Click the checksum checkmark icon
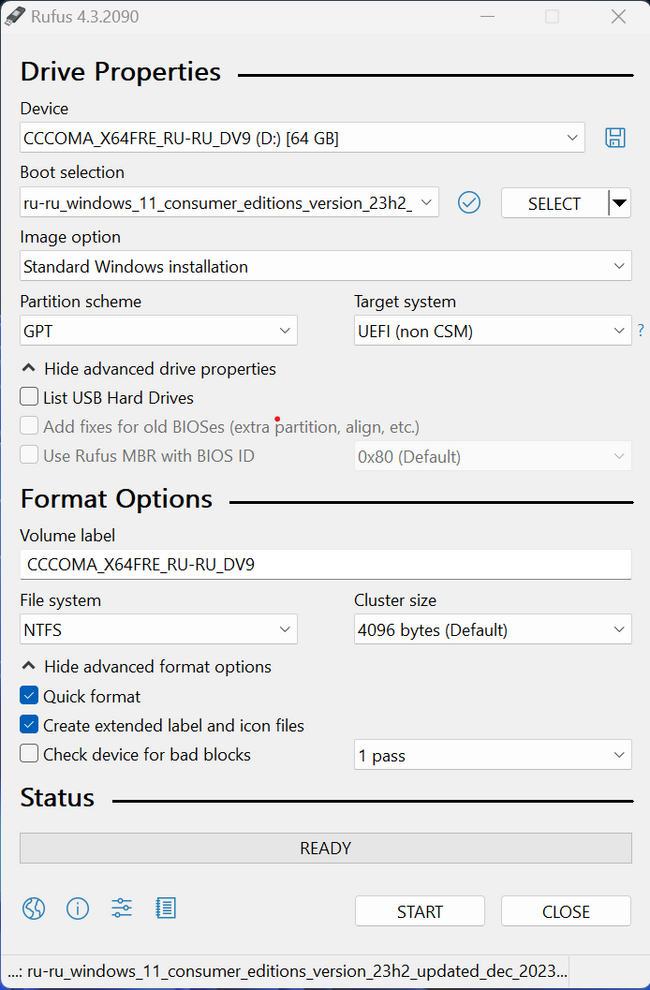This screenshot has height=990, width=650. point(469,203)
